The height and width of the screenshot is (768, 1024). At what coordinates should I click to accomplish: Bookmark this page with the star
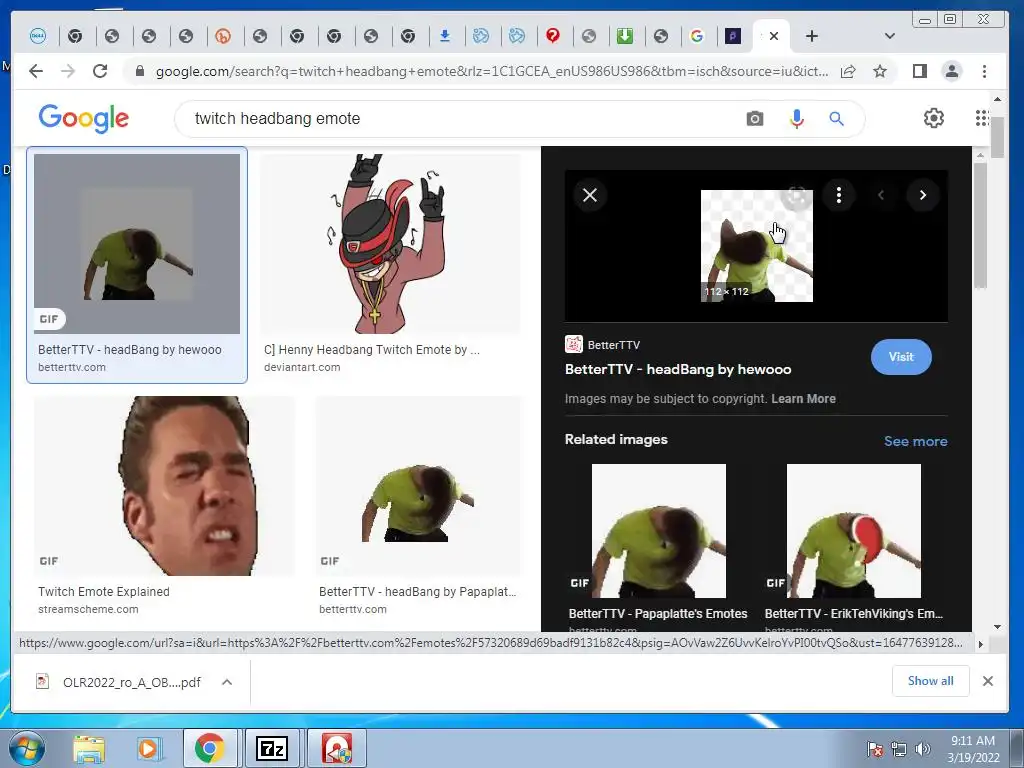[x=880, y=71]
